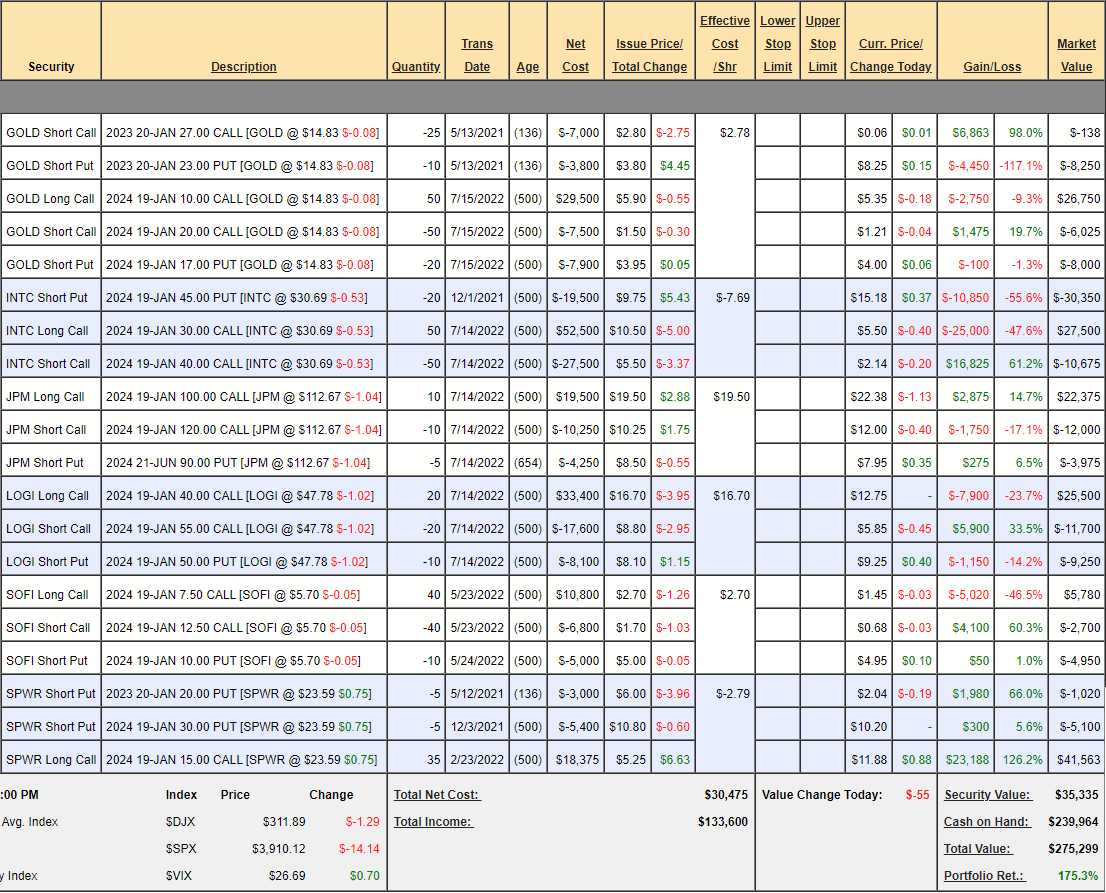
Task: Click the Net Cost column header
Action: (576, 55)
